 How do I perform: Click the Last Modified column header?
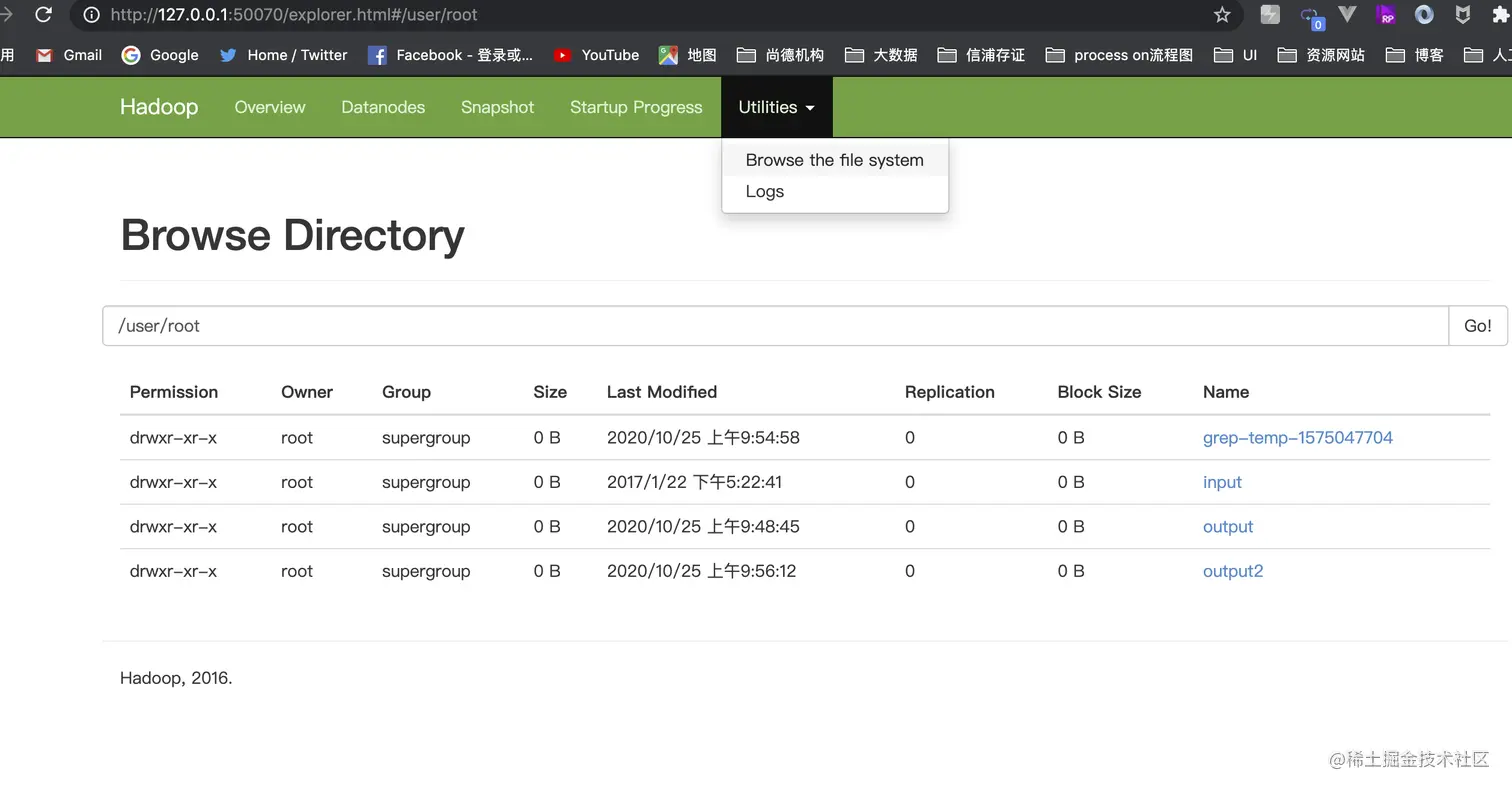coord(662,392)
